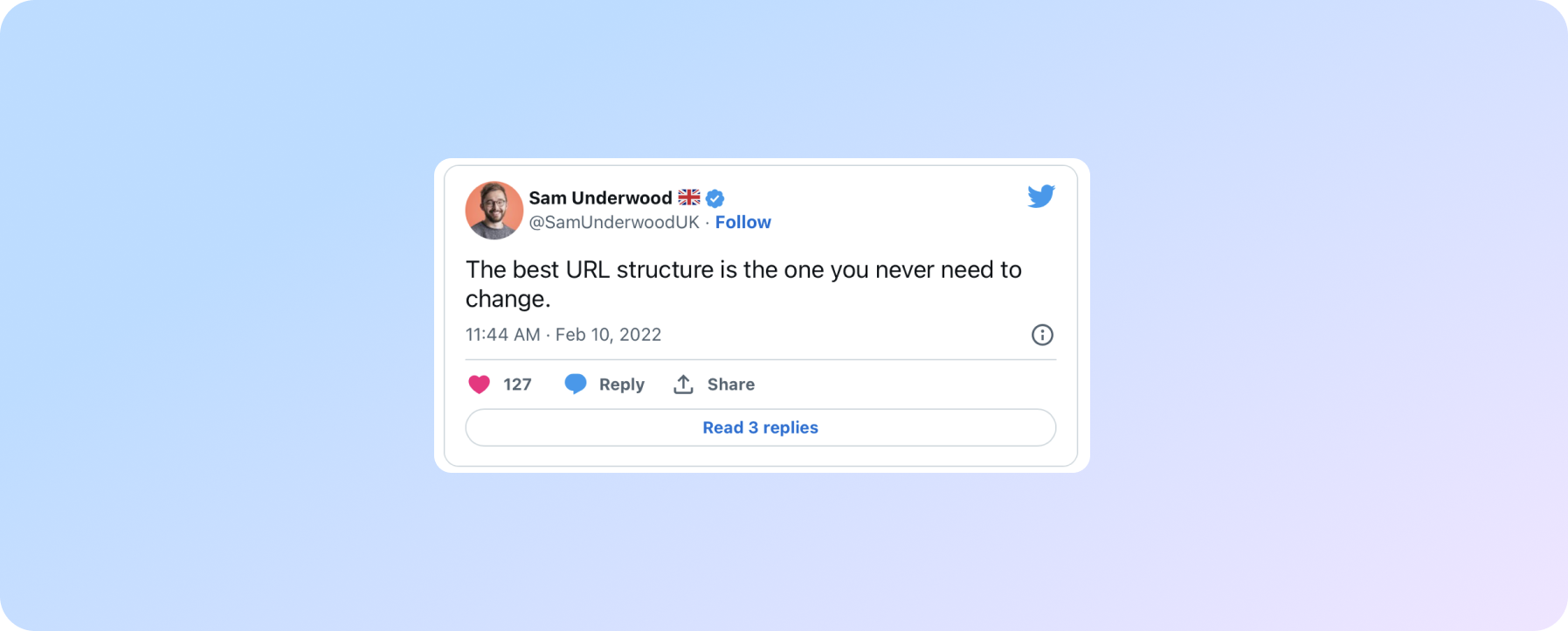Follow the SamUnderwoodUK account
The height and width of the screenshot is (631, 1568).
click(x=743, y=222)
